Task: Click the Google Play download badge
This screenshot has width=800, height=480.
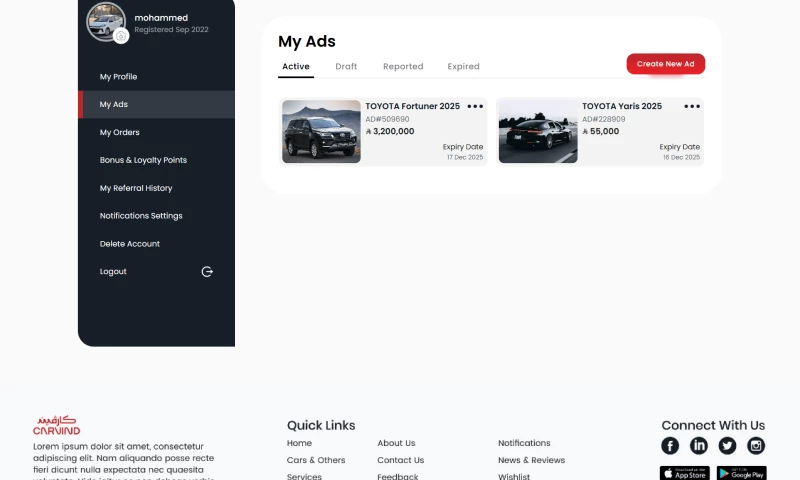Action: (x=742, y=473)
